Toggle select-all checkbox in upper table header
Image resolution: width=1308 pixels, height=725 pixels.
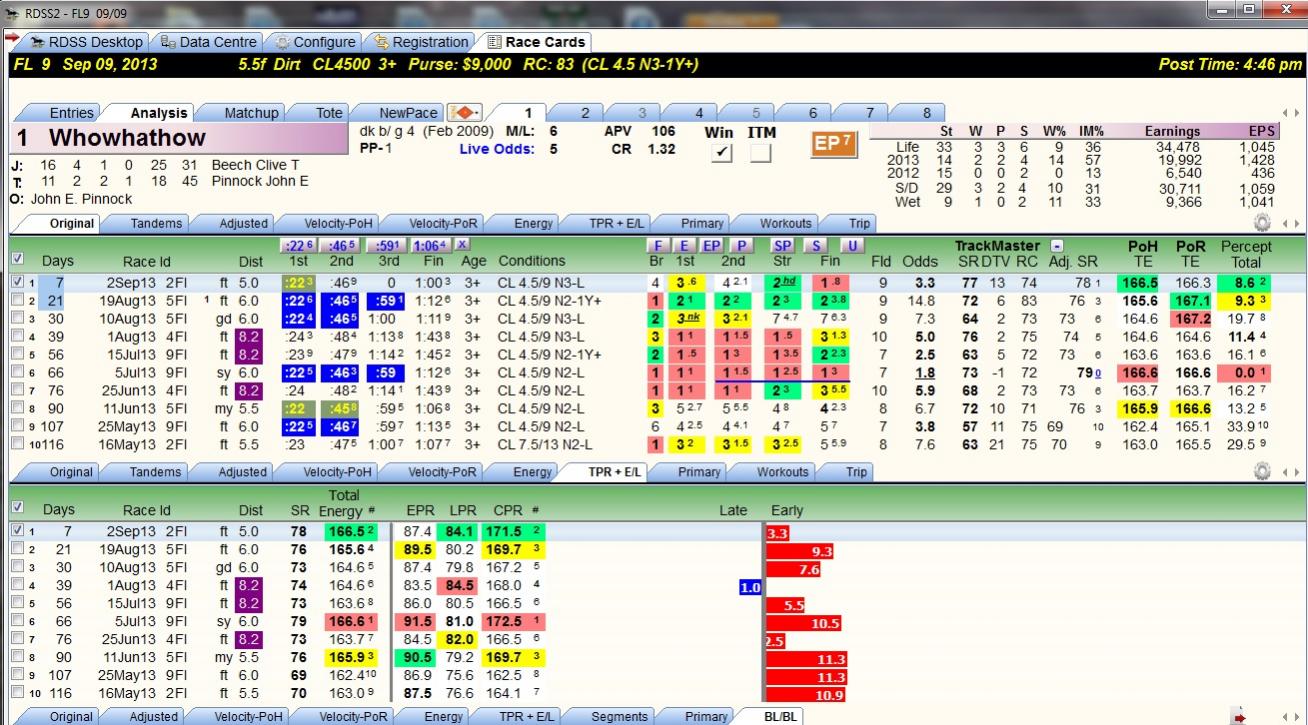coord(17,259)
